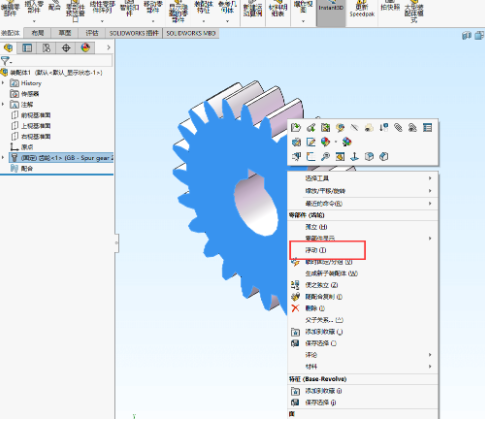This screenshot has height=422, width=485.
Task: Expand the History folder in feature tree
Action: click(3, 83)
